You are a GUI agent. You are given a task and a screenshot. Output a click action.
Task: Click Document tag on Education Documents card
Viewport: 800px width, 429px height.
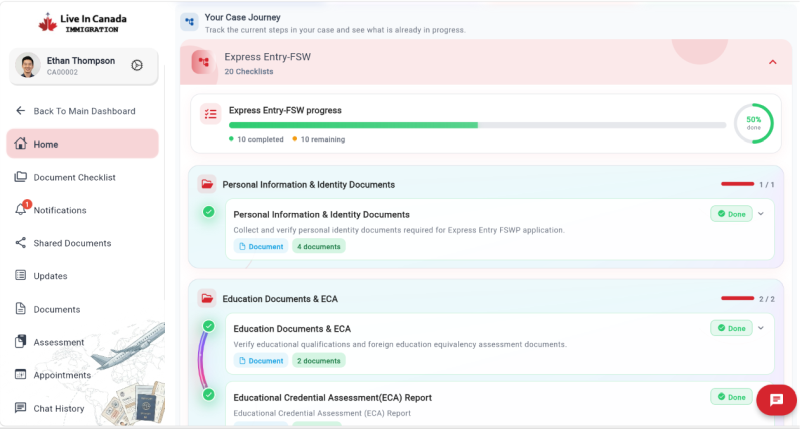coord(261,361)
